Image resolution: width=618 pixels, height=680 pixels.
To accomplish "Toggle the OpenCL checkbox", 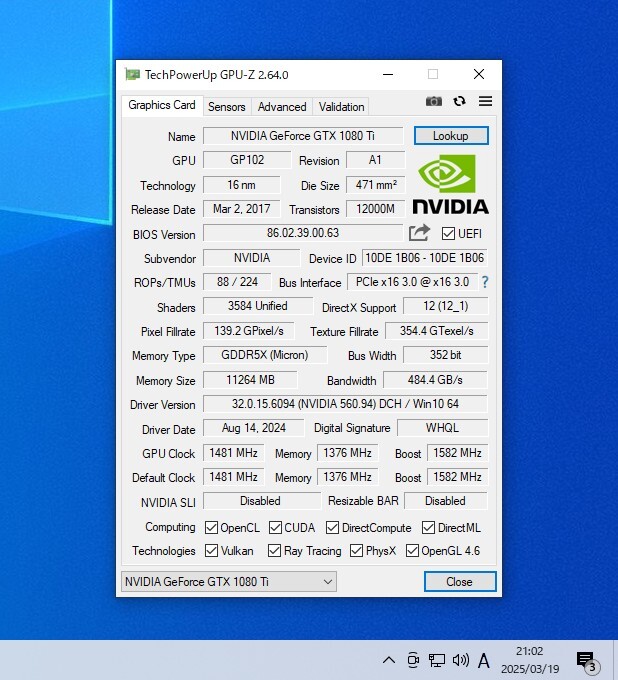I will coord(211,527).
